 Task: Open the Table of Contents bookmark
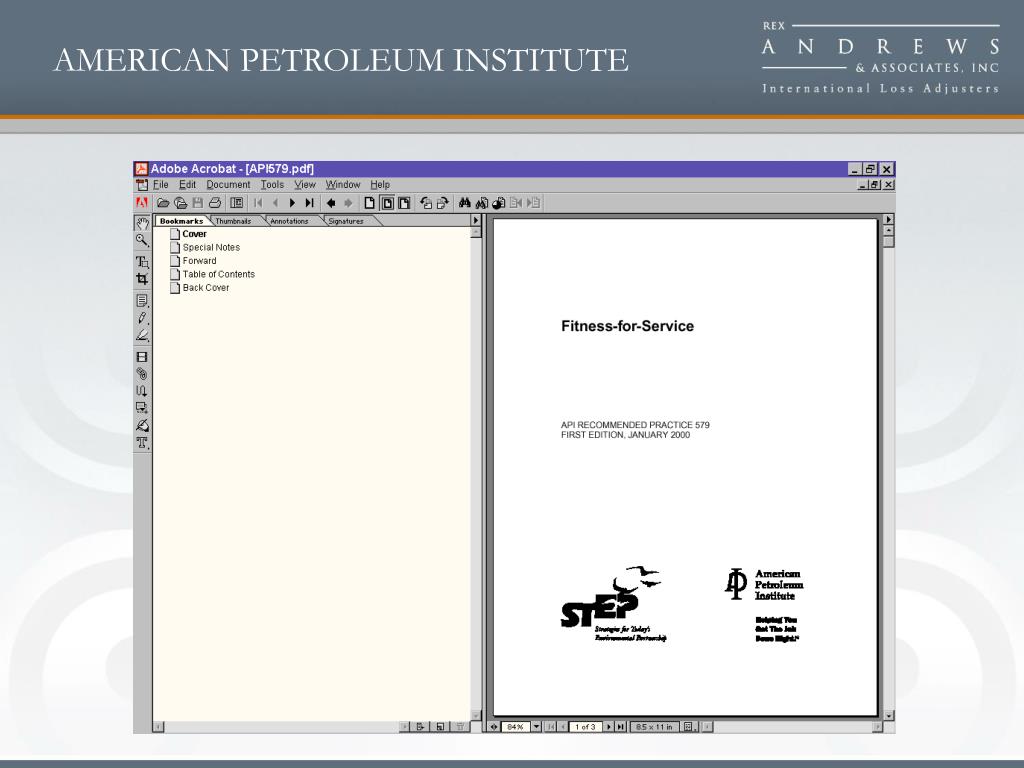[218, 274]
